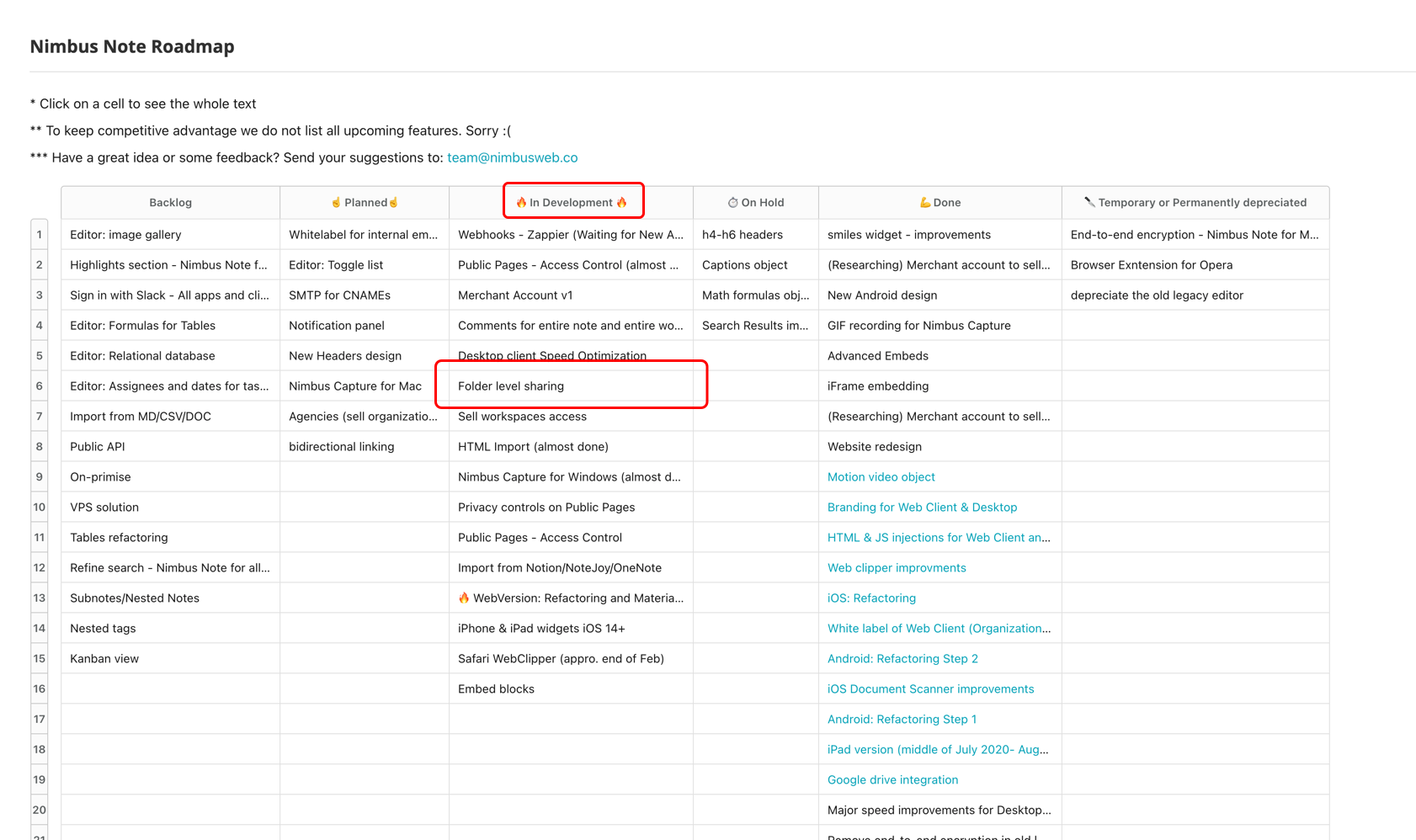Screen dimensions: 1416x840
Task: Click the Nested tags cell
Action: [x=171, y=629]
